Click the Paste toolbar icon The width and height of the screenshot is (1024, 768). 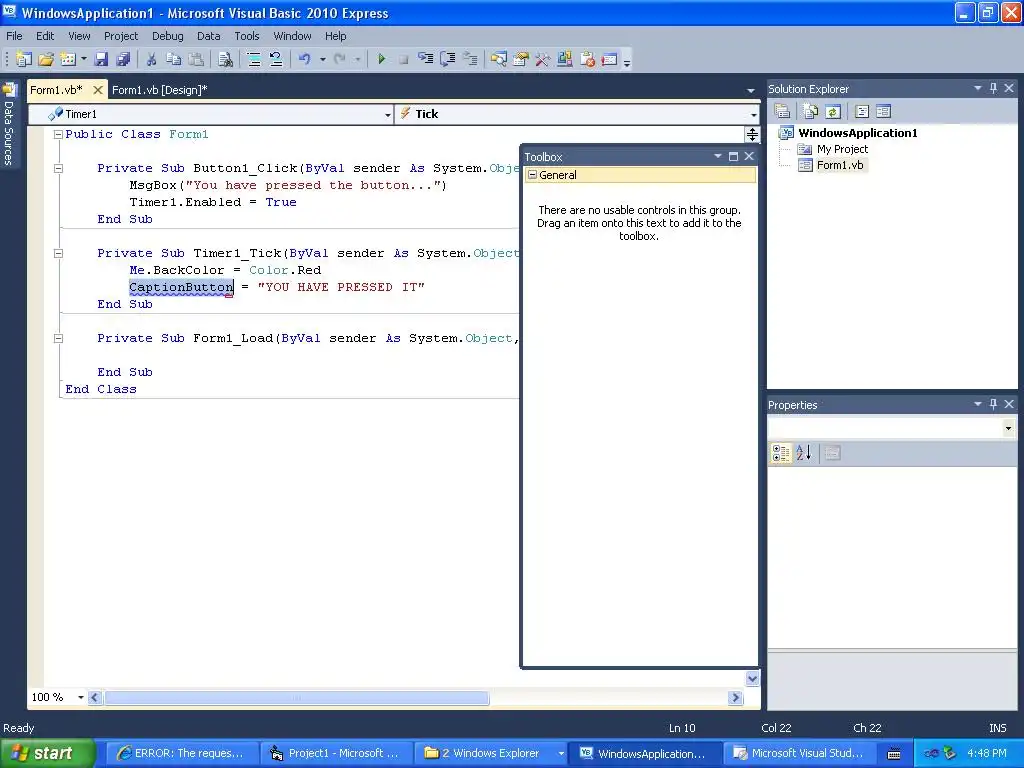[x=195, y=59]
